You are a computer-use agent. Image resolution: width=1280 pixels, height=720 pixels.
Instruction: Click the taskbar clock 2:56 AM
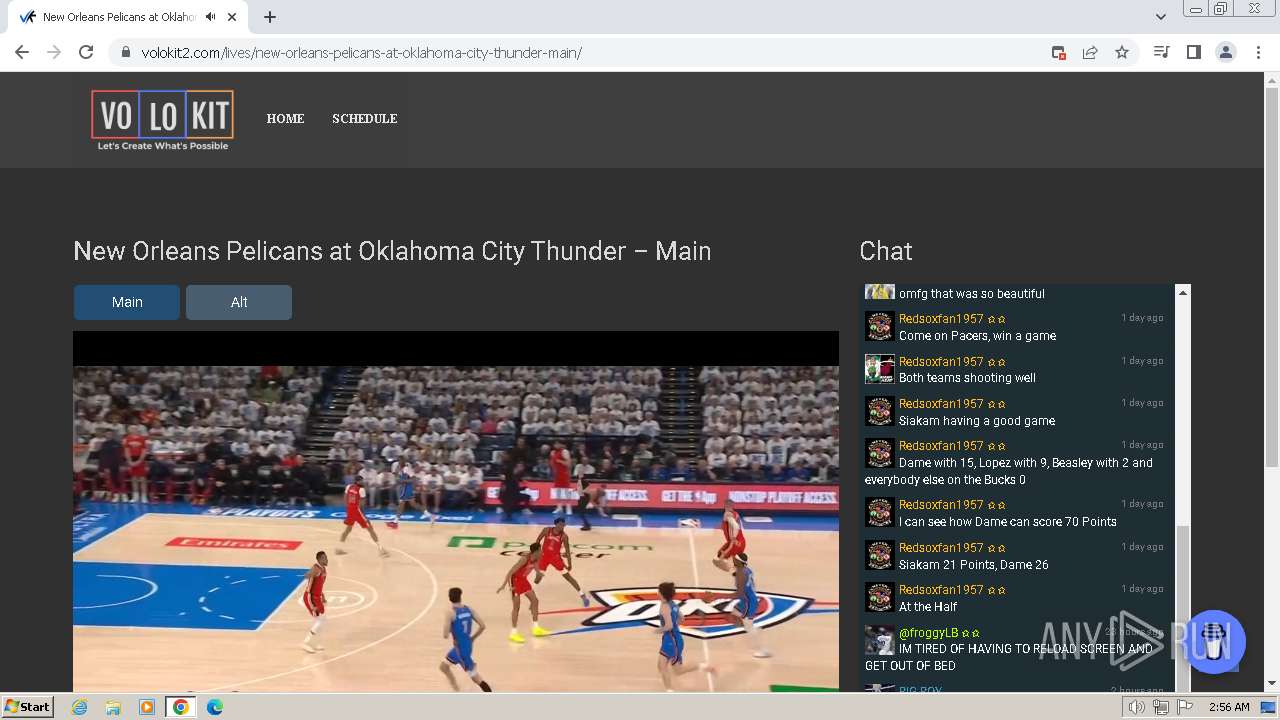click(x=1229, y=707)
